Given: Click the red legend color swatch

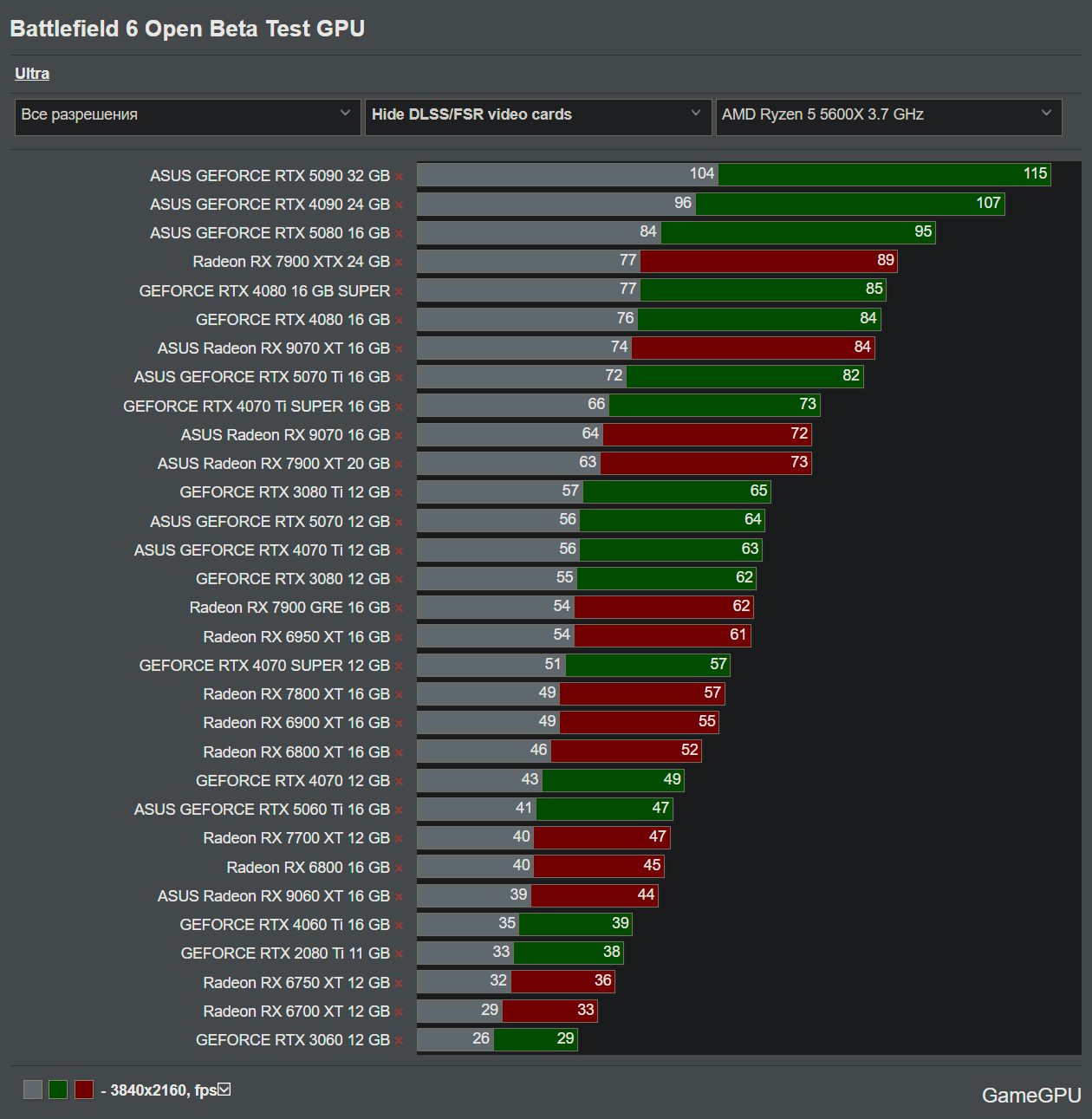Looking at the screenshot, I should [x=84, y=1090].
